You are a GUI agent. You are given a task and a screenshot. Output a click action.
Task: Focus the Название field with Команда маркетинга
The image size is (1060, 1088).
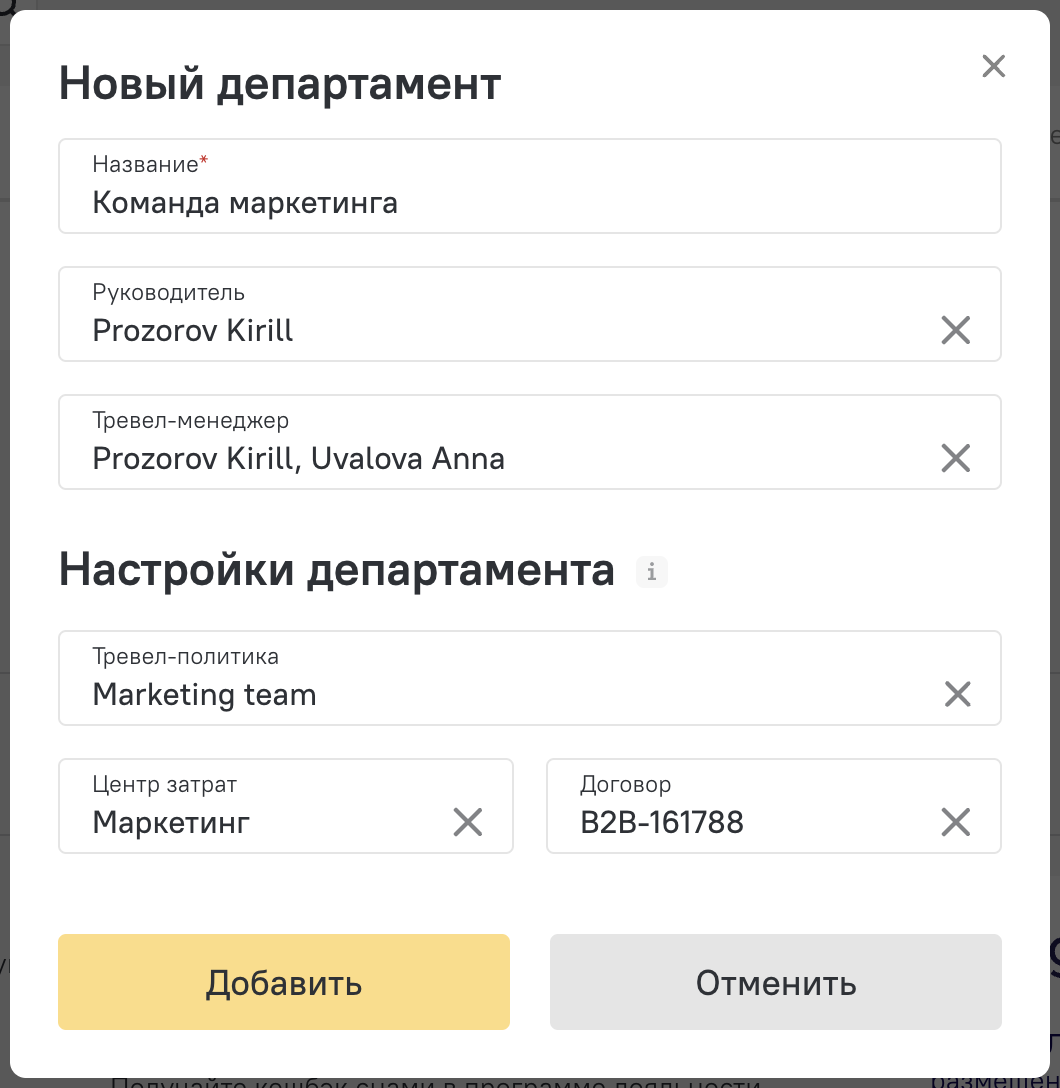[529, 186]
